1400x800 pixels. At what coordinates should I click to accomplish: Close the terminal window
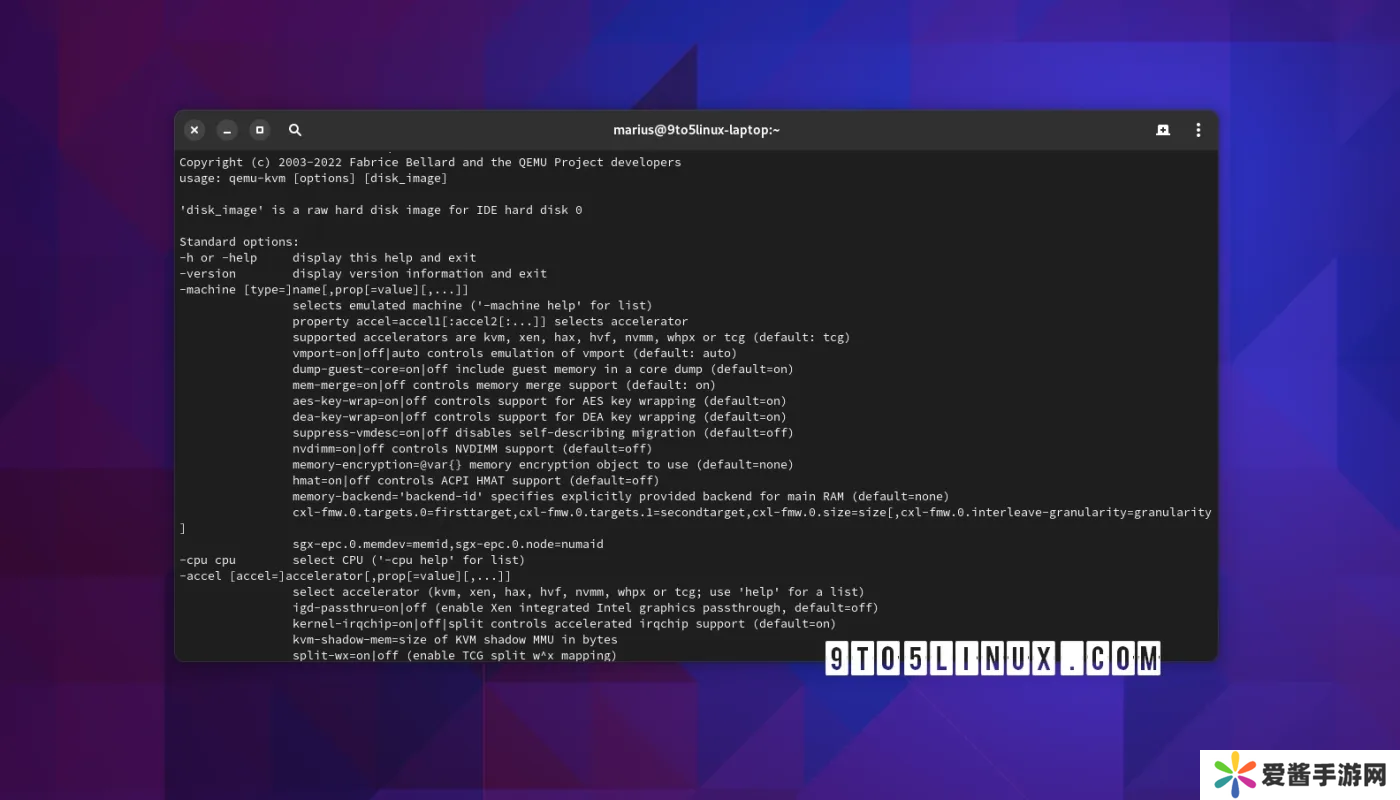pos(195,130)
